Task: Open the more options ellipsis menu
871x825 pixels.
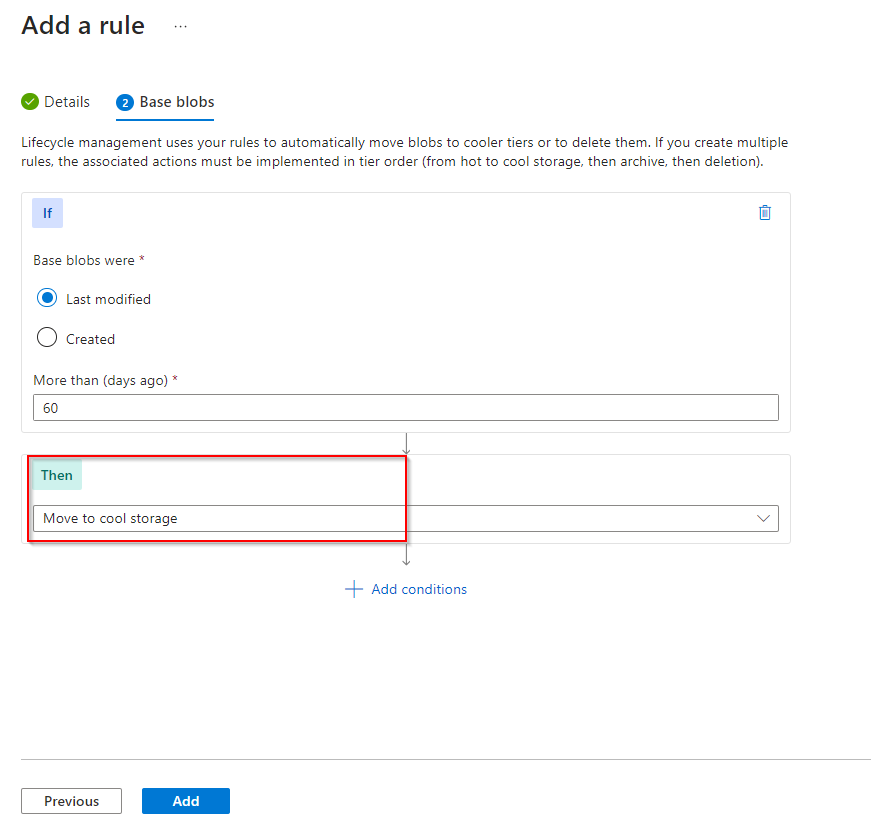Action: 180,26
